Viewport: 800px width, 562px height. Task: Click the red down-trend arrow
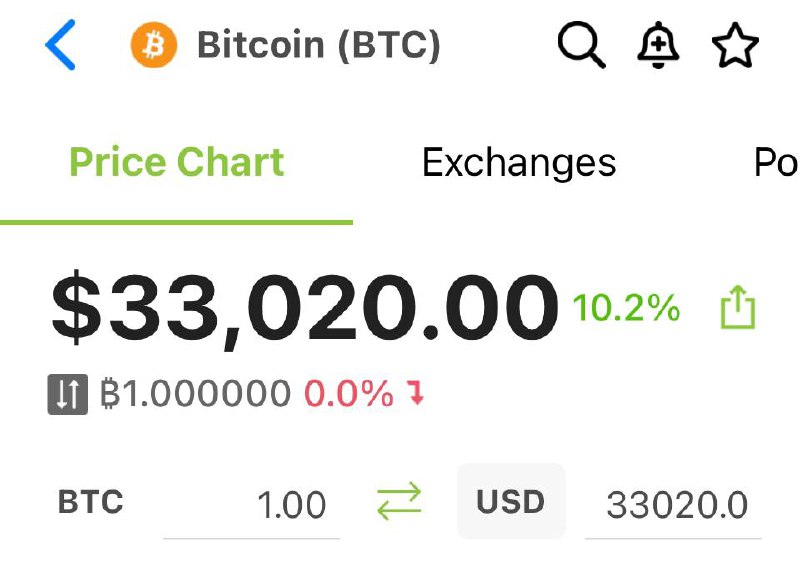point(416,395)
